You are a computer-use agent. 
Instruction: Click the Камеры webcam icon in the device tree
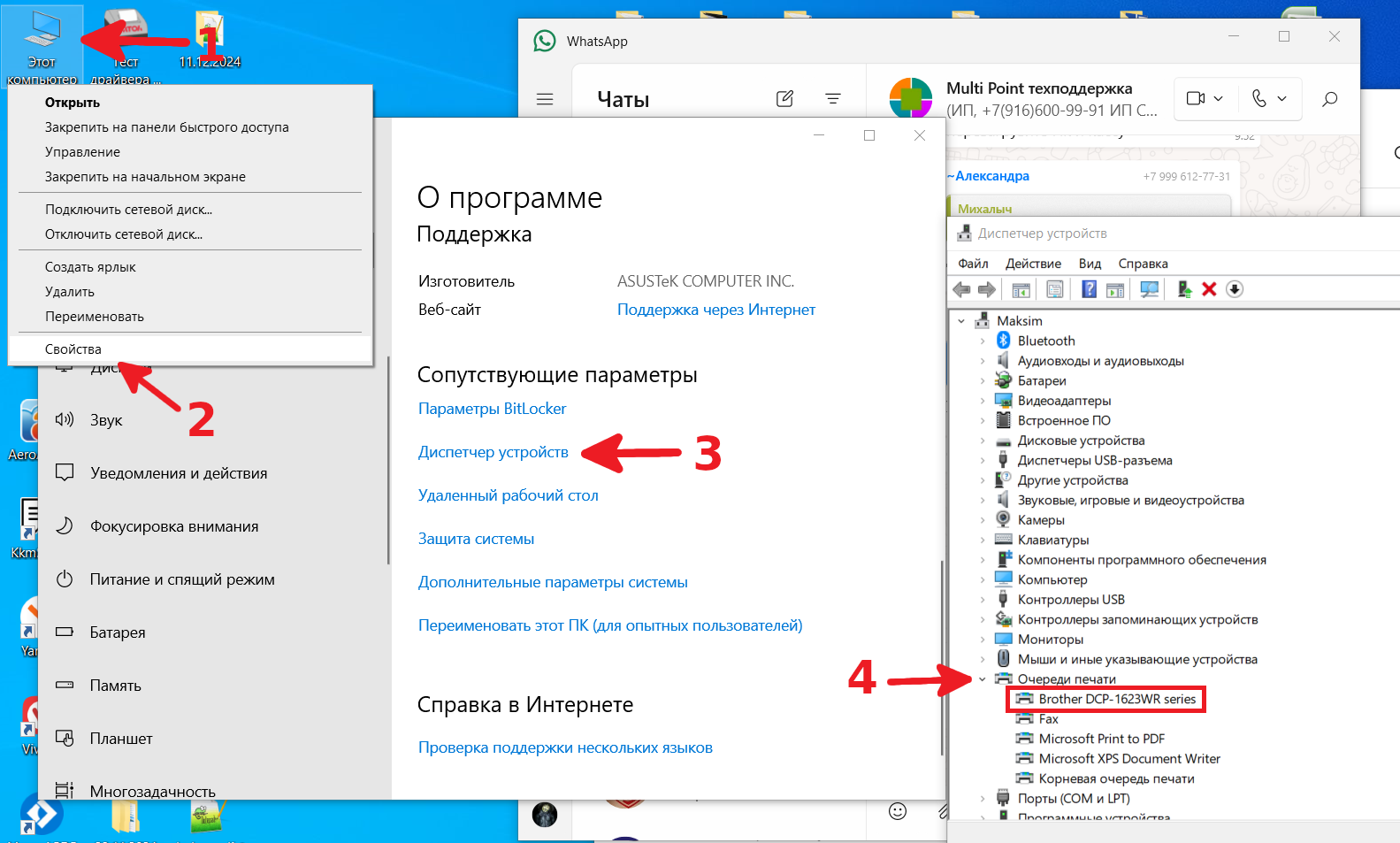point(1004,519)
